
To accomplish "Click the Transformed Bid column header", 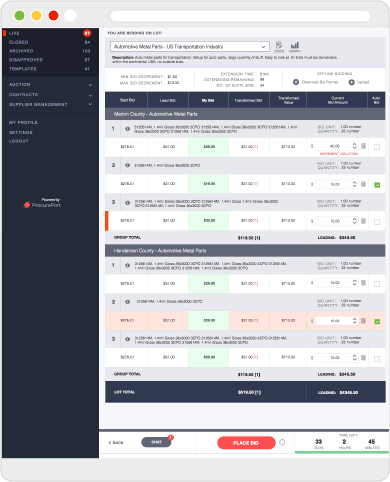I will [248, 100].
